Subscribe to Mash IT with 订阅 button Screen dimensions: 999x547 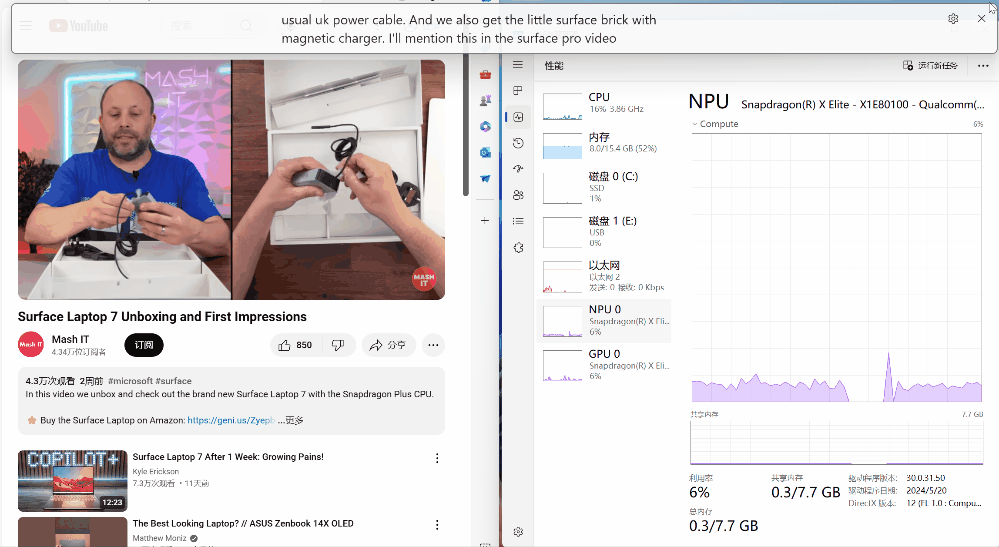pyautogui.click(x=144, y=345)
